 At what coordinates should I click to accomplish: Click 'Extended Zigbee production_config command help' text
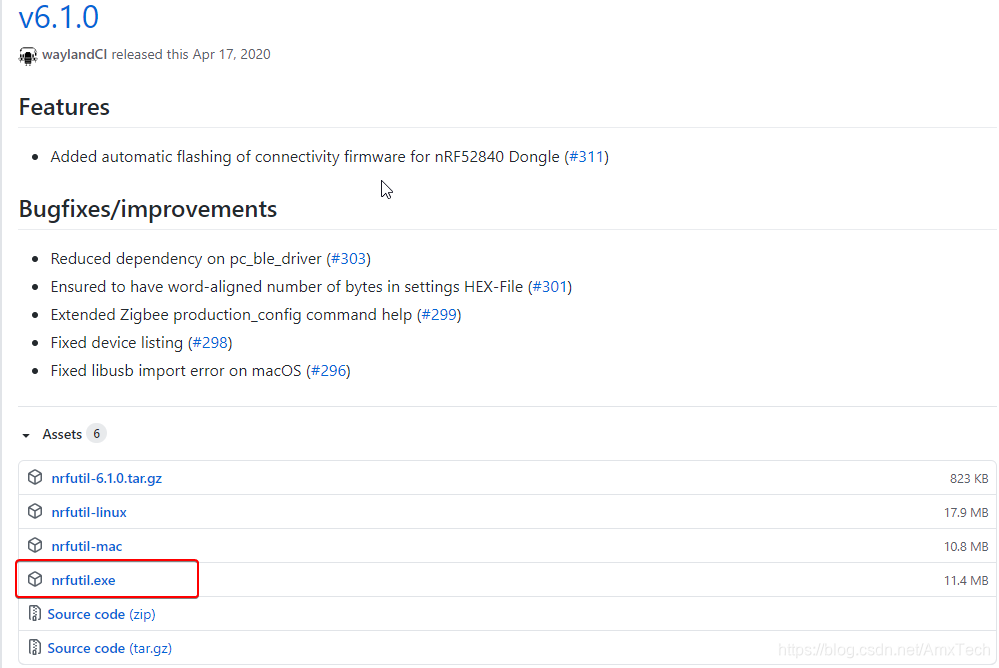[231, 315]
